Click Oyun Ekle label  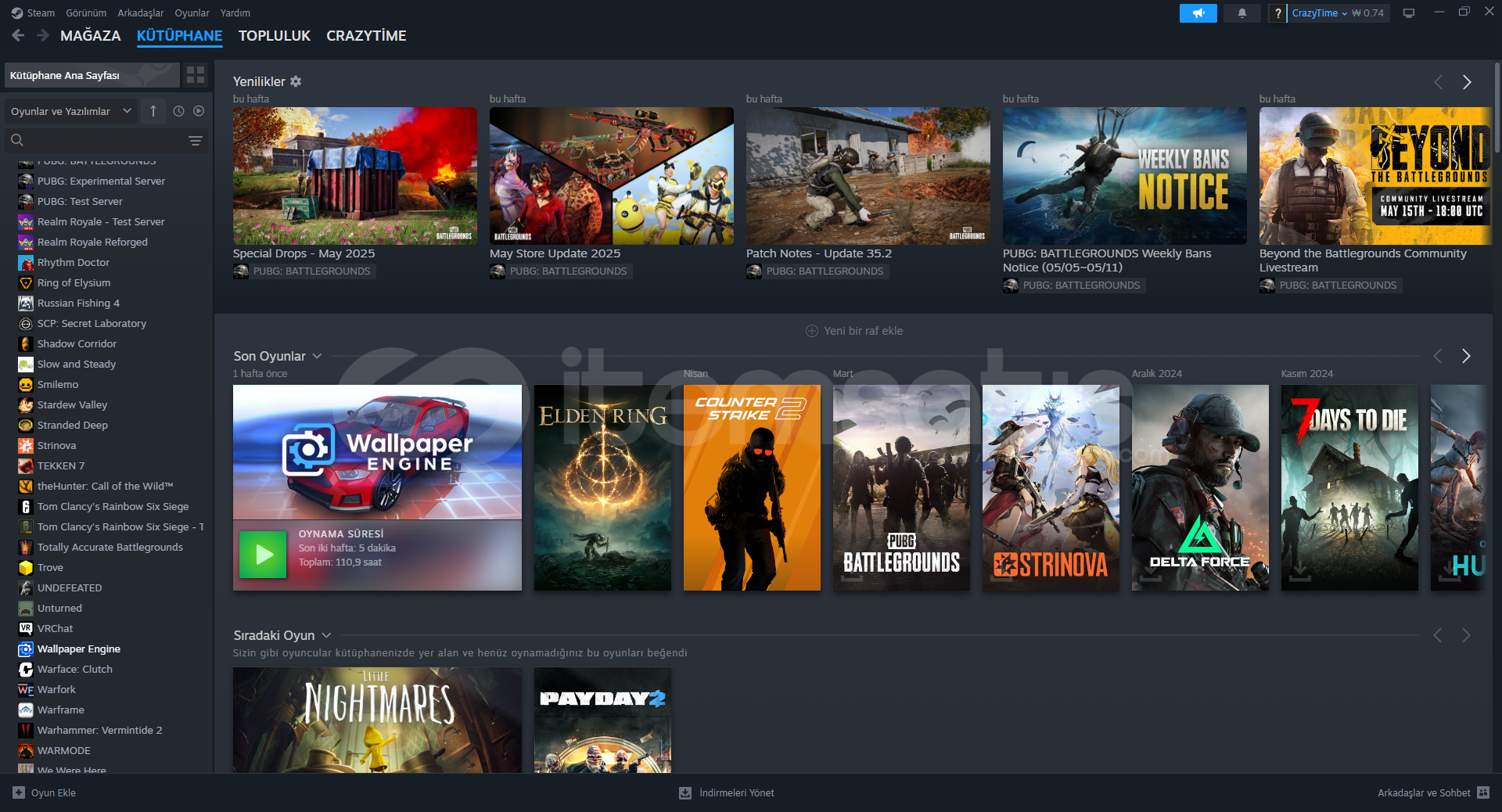click(x=53, y=792)
